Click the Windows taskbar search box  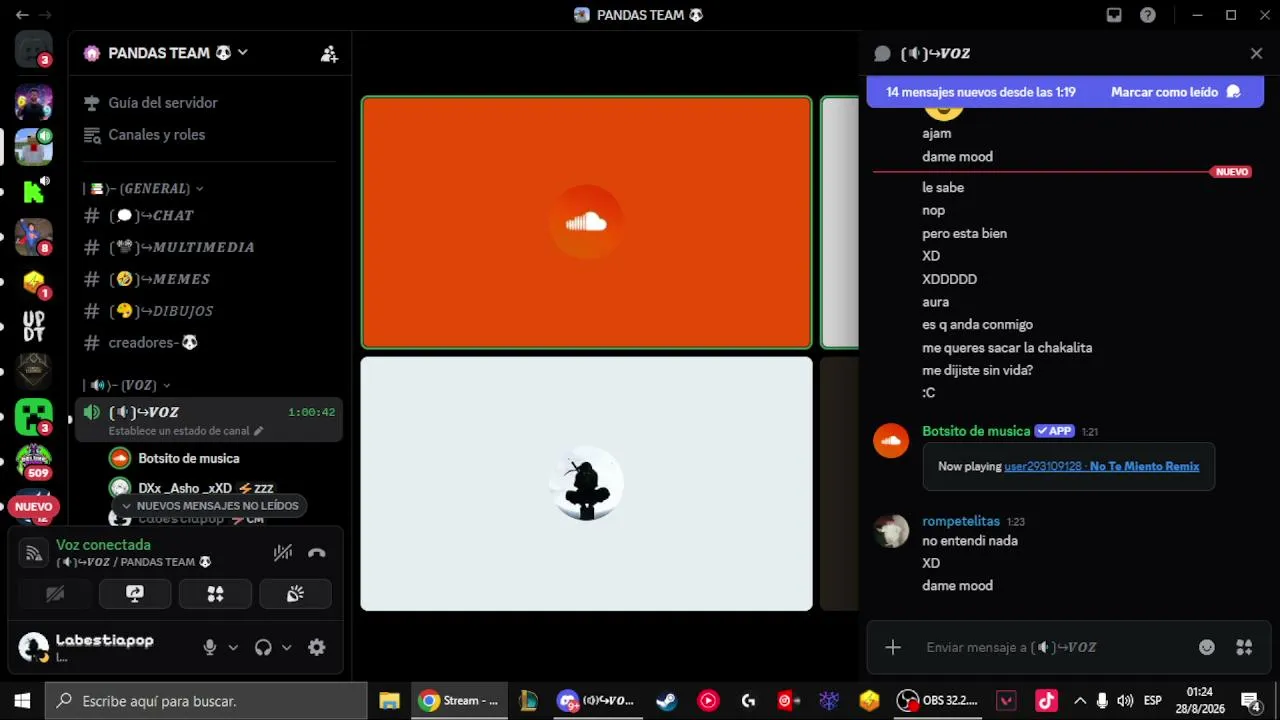click(x=205, y=701)
